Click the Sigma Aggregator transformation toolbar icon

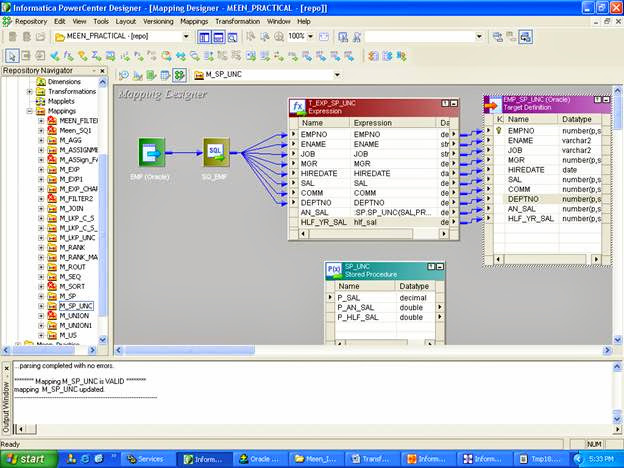(96, 56)
